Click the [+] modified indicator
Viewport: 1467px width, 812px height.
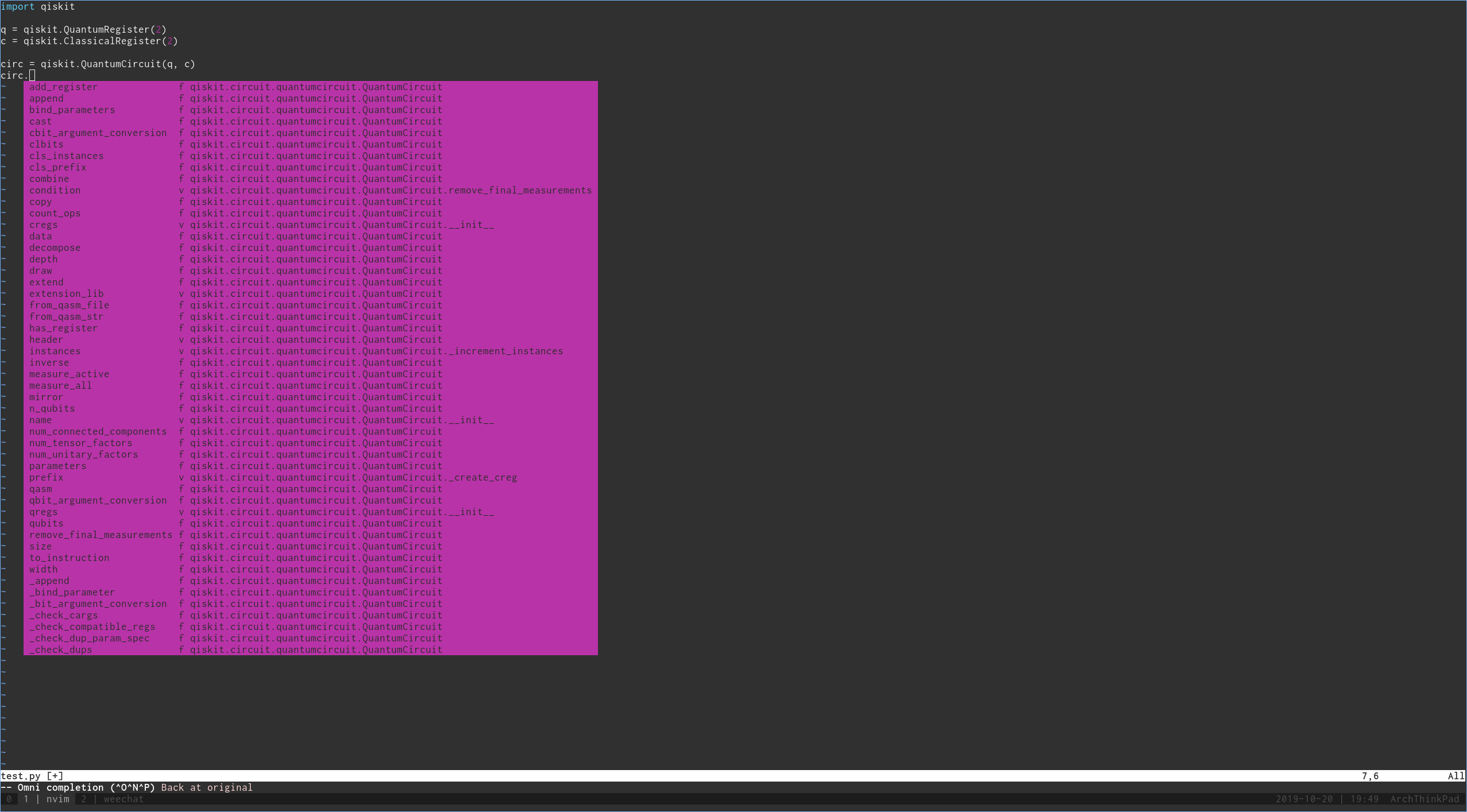[x=56, y=775]
